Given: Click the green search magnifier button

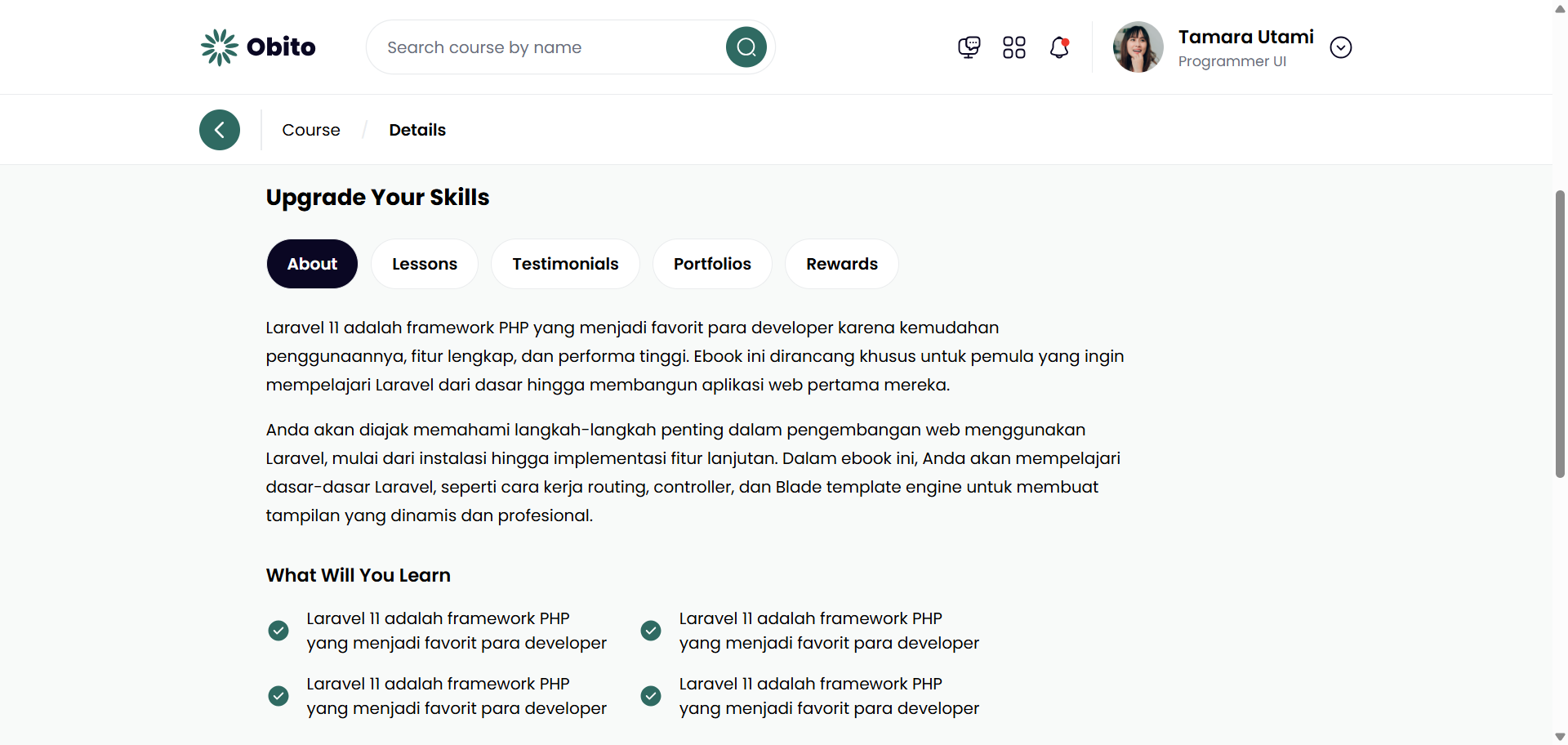Looking at the screenshot, I should pyautogui.click(x=746, y=47).
